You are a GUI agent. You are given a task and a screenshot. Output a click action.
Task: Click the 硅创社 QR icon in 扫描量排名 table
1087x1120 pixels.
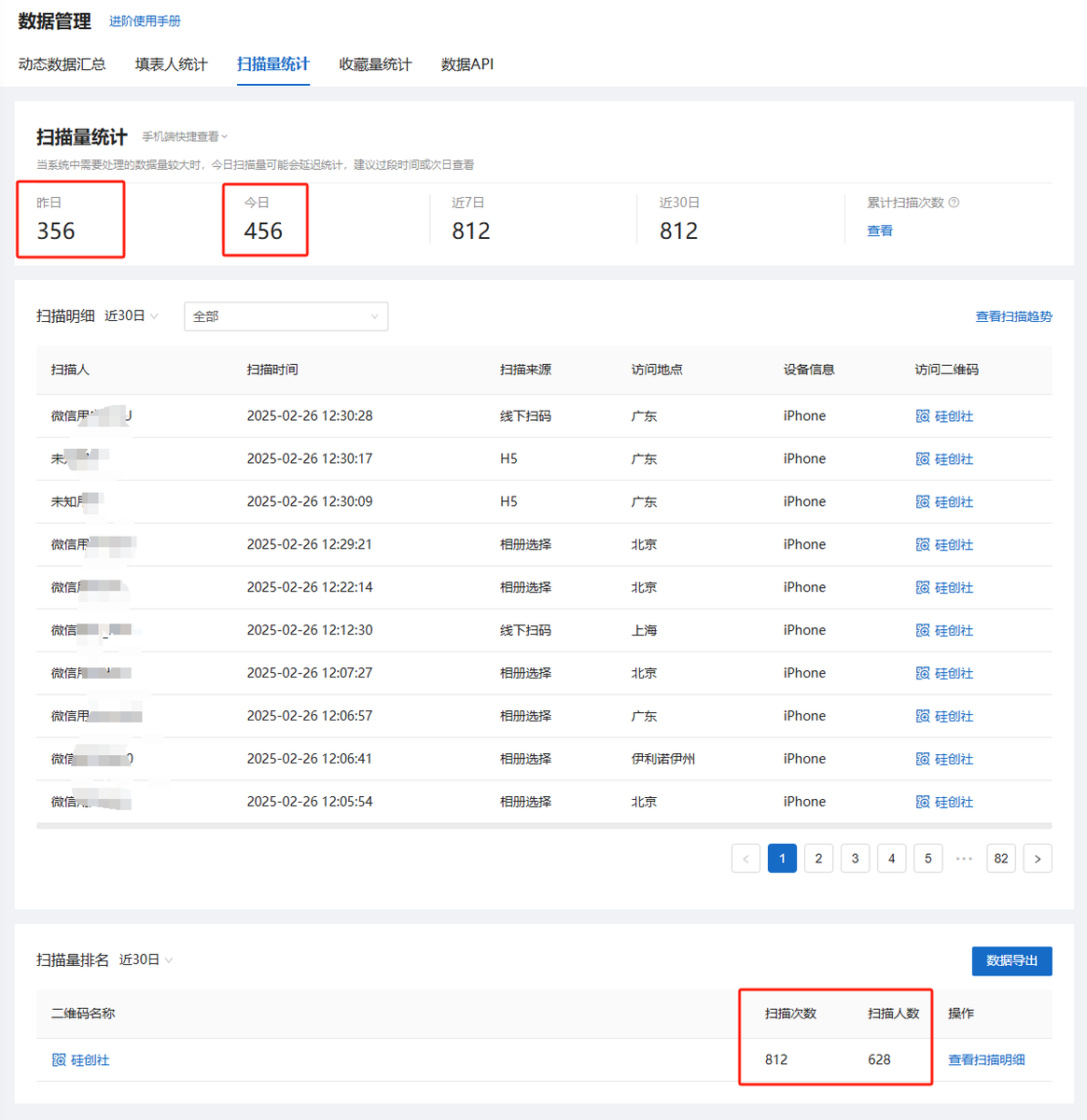click(59, 1060)
